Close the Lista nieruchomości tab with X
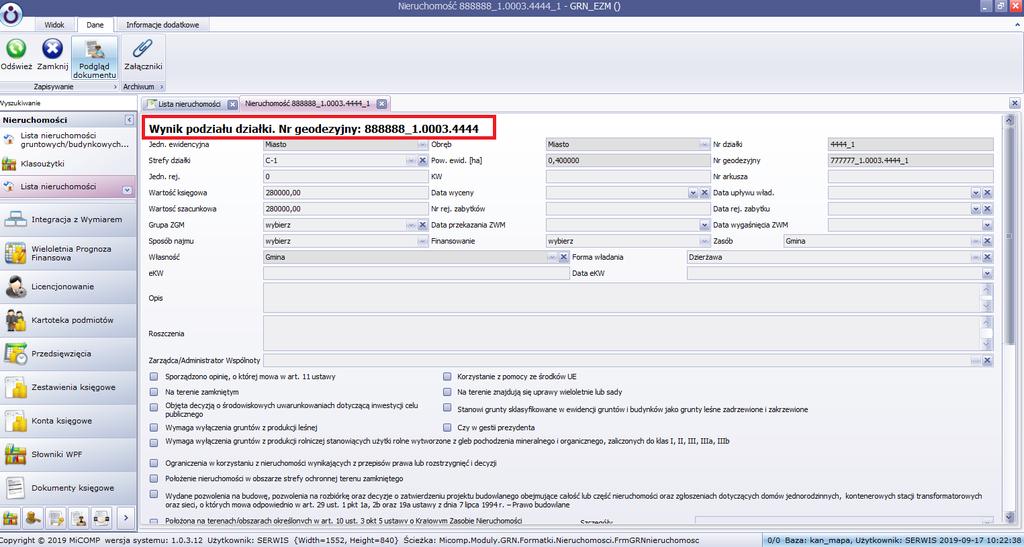 coord(232,104)
